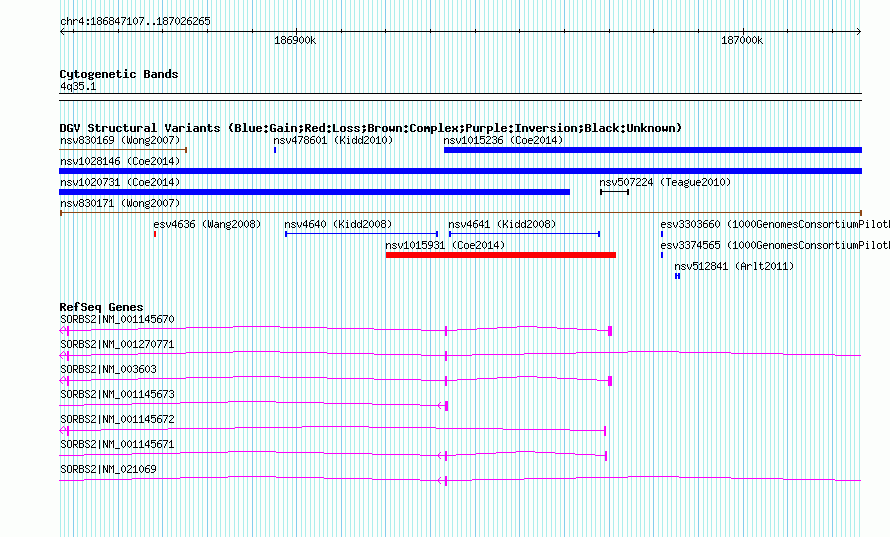Open variant esv4636 (Wang2008) label
The image size is (890, 537).
pyautogui.click(x=207, y=224)
